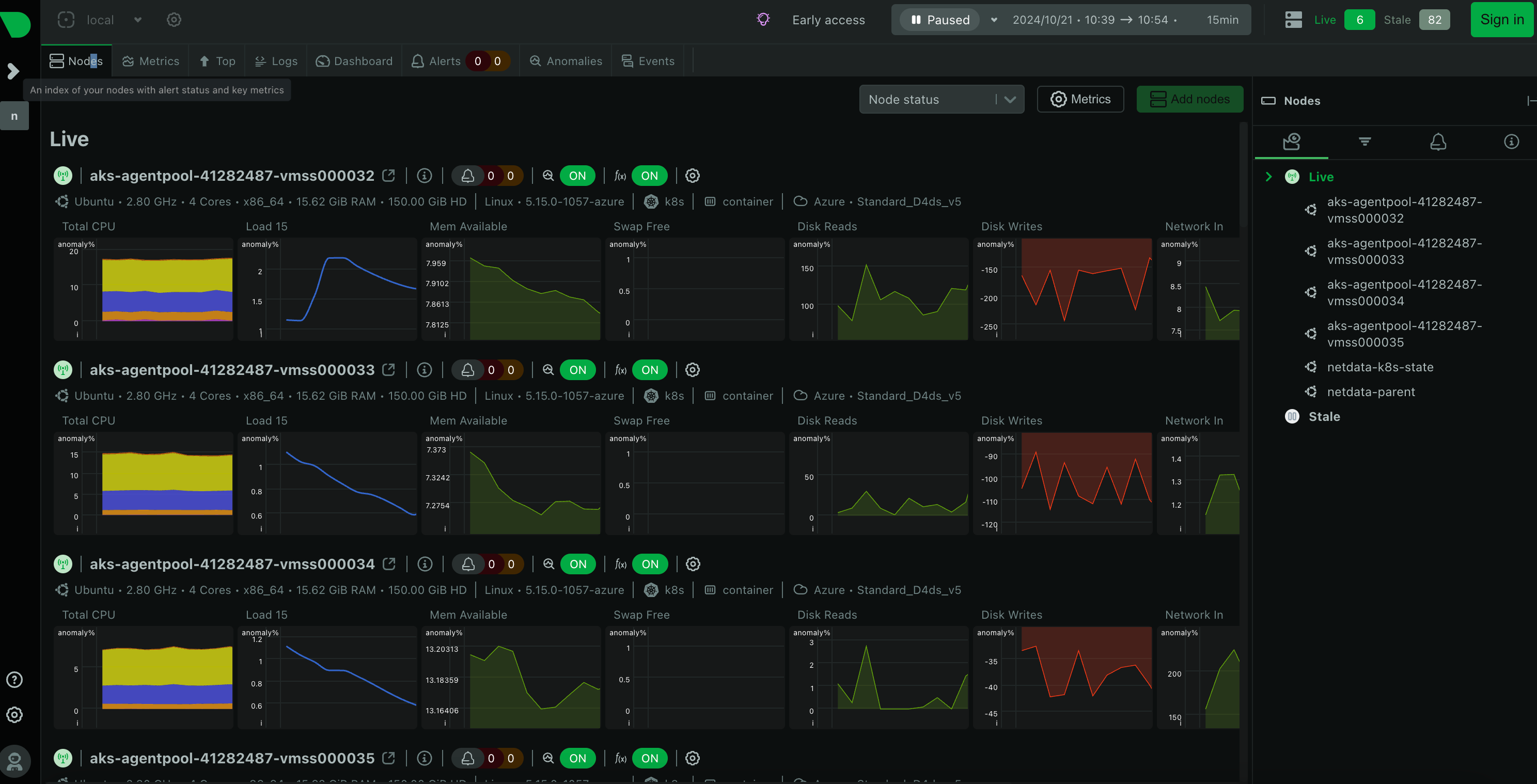Image resolution: width=1537 pixels, height=784 pixels.
Task: Click info icon for vmss000033
Action: [x=424, y=369]
